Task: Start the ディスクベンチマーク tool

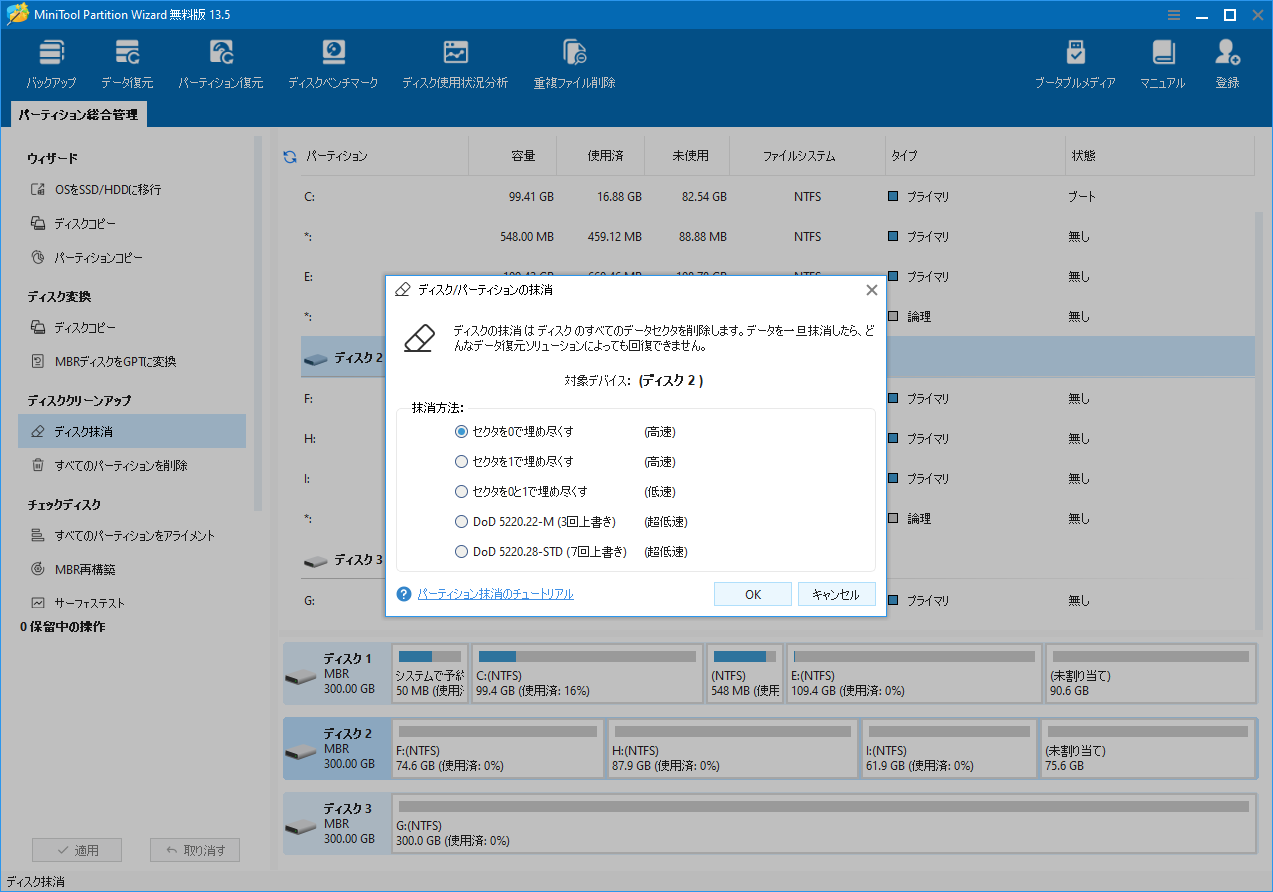Action: [333, 60]
